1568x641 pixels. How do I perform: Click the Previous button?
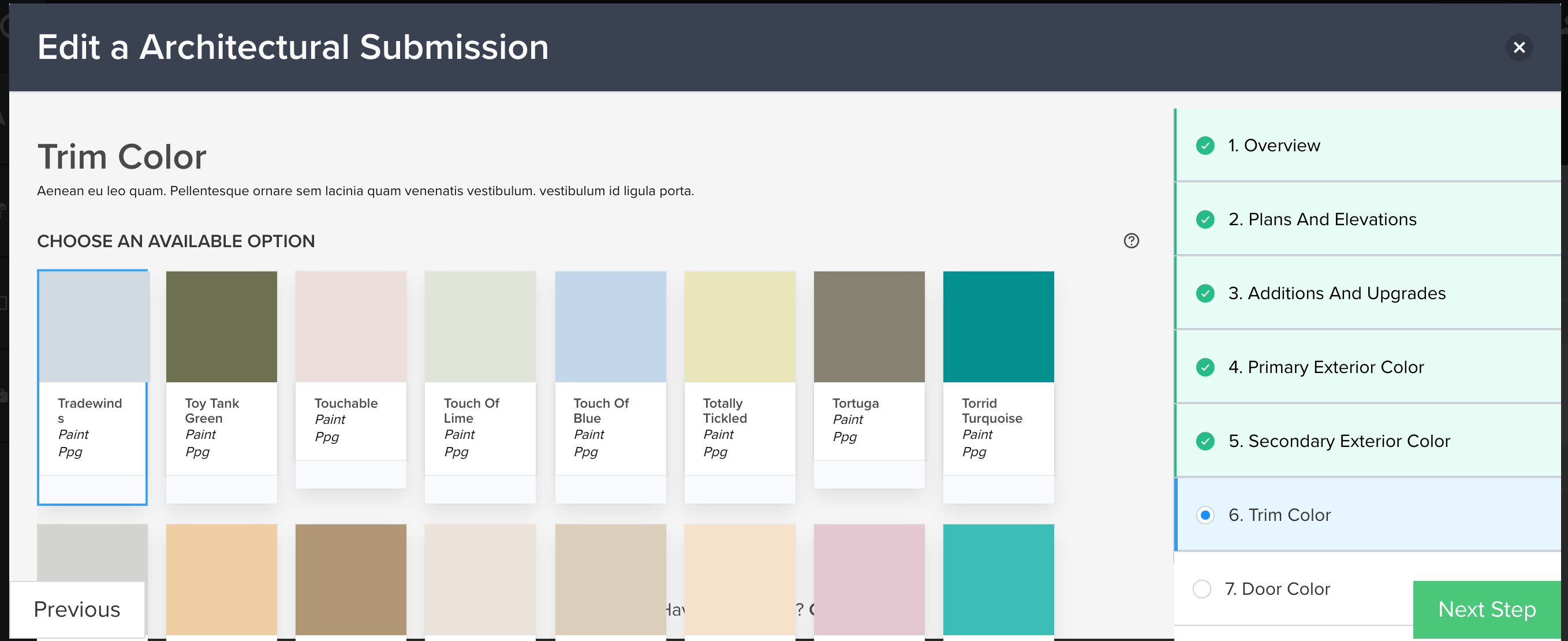pyautogui.click(x=77, y=609)
